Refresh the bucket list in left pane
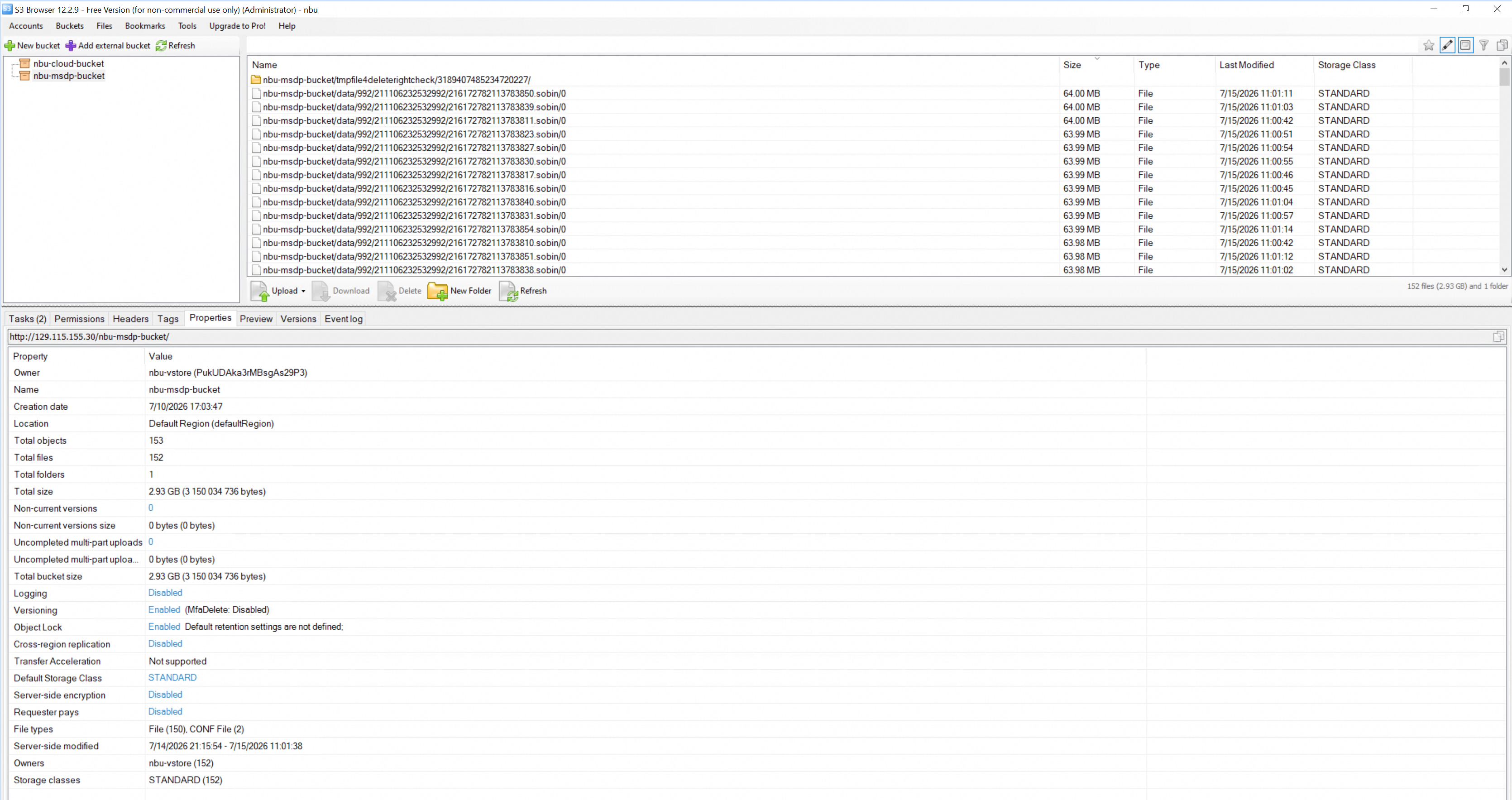The image size is (1512, 800). [176, 45]
